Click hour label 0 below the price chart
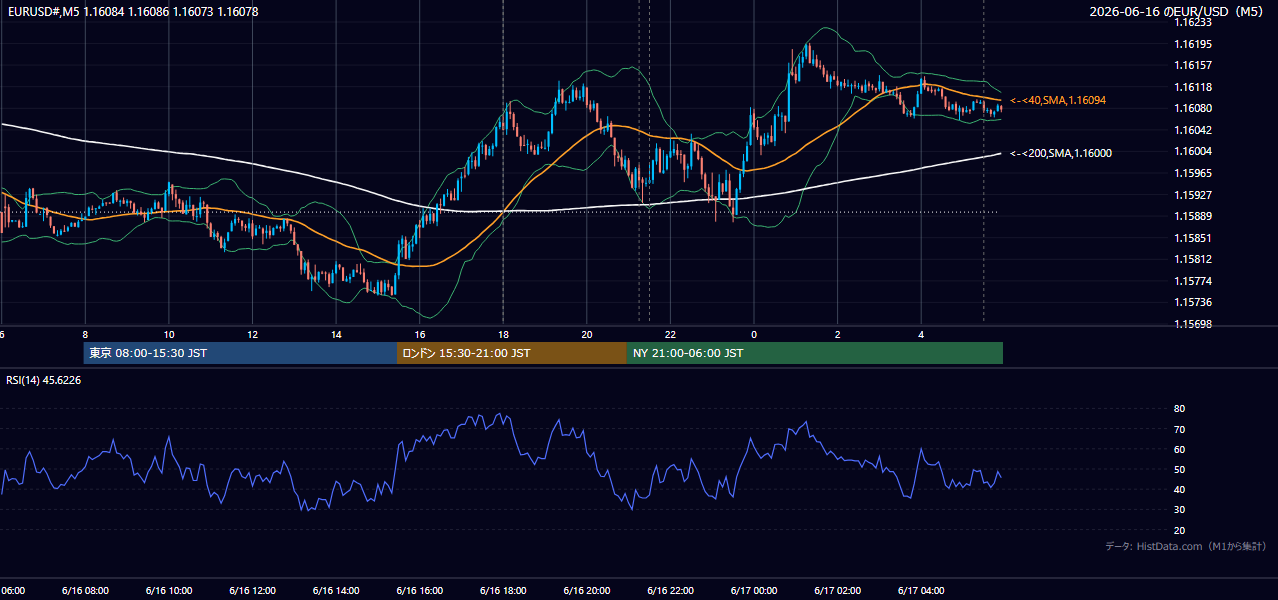This screenshot has width=1278, height=600. 754,334
